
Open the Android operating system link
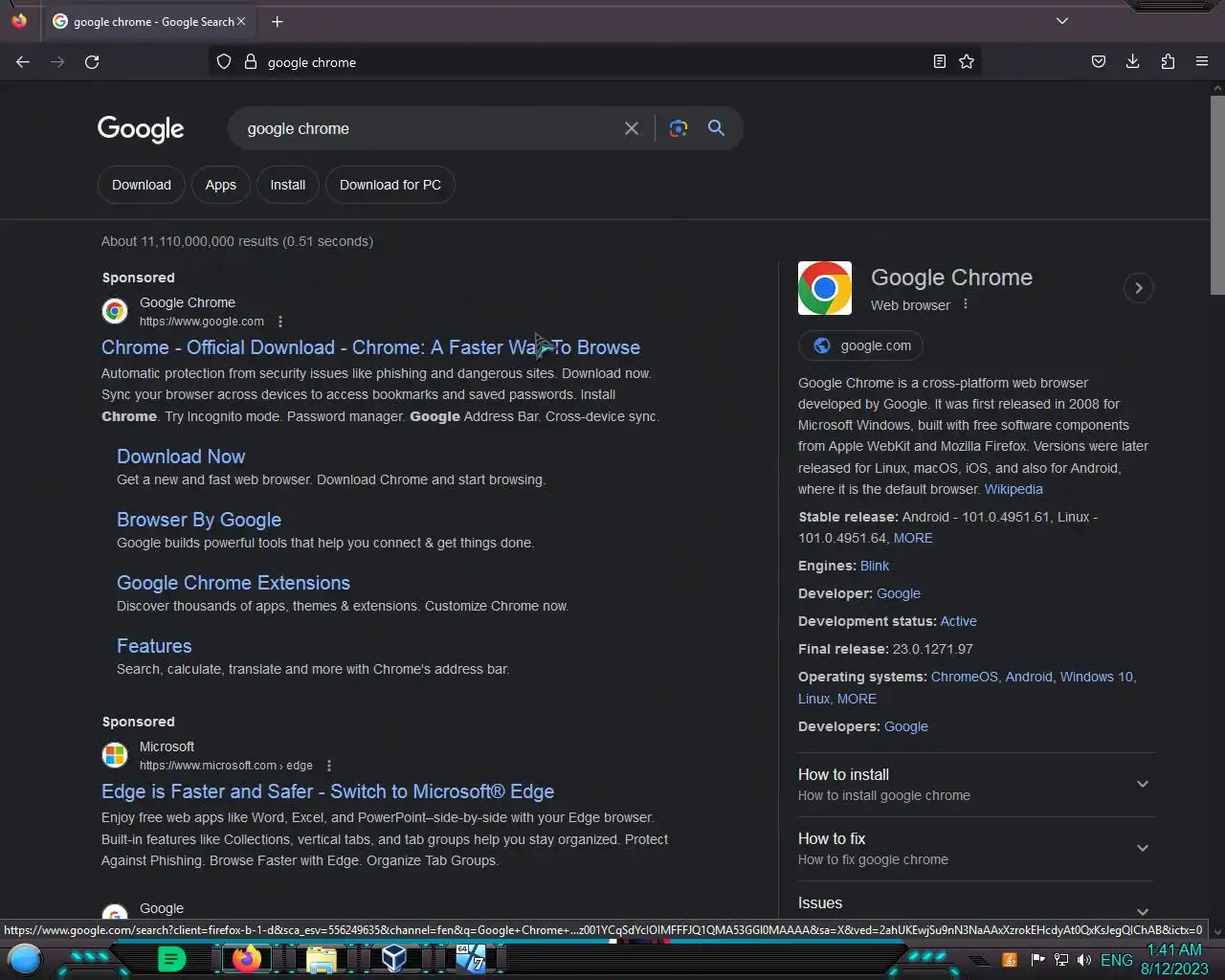point(1029,677)
